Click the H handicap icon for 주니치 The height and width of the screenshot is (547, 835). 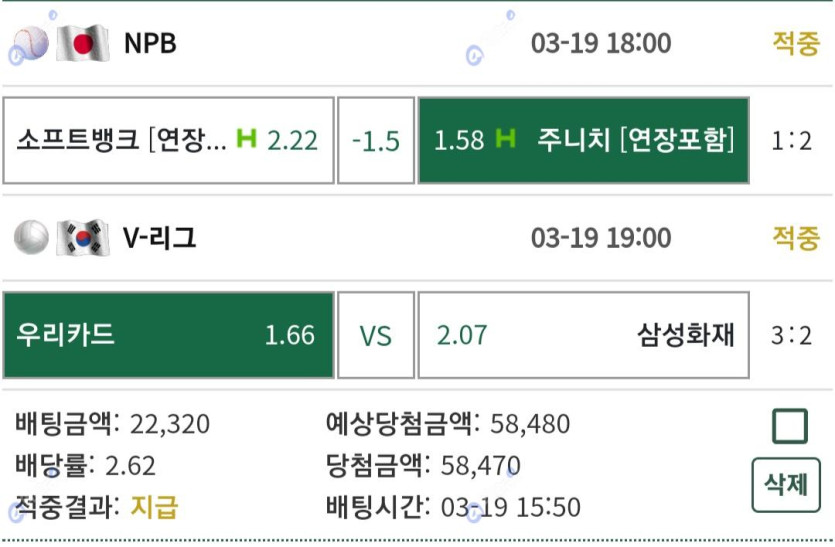506,140
